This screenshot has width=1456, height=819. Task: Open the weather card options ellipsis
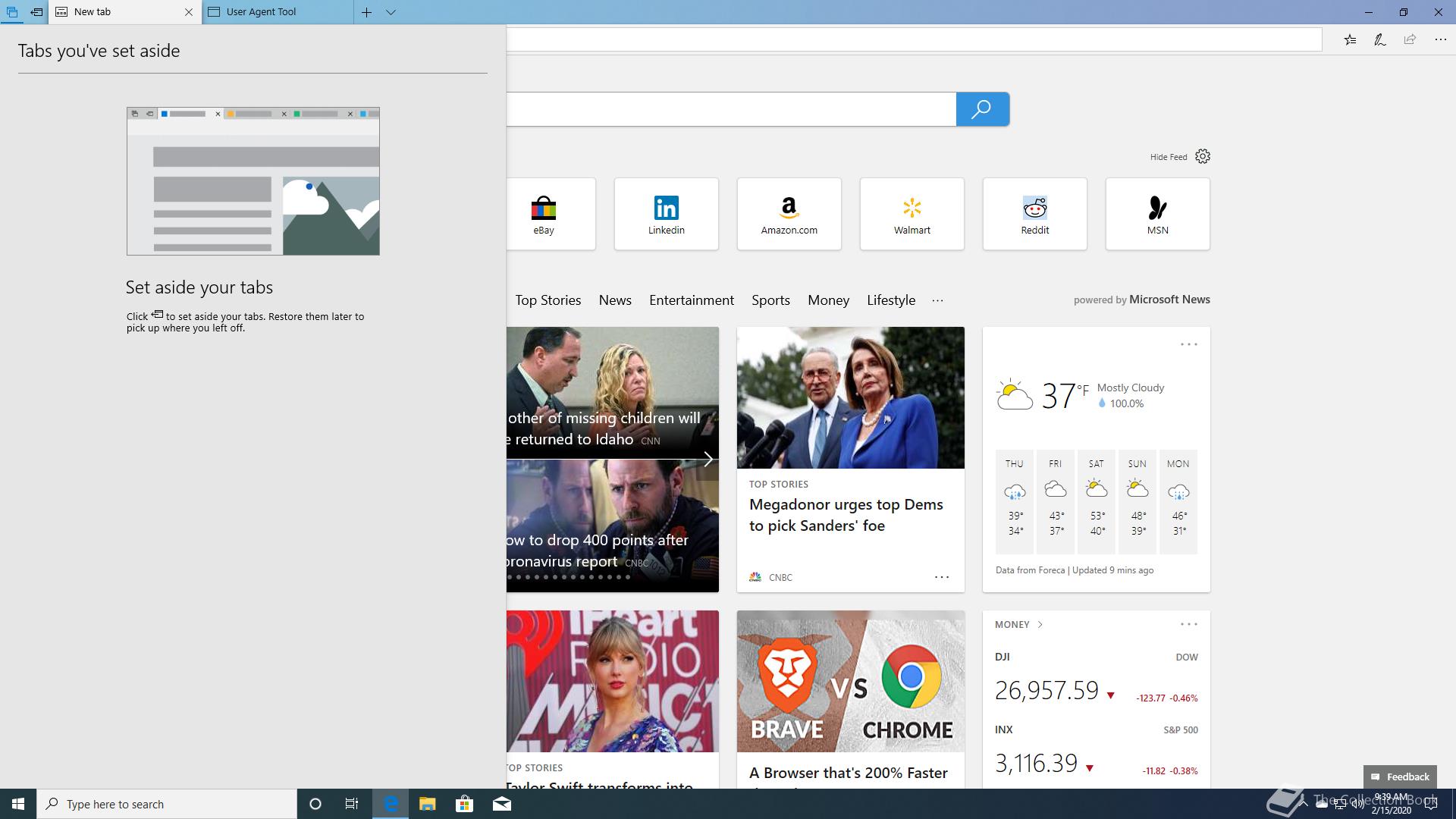(1188, 344)
